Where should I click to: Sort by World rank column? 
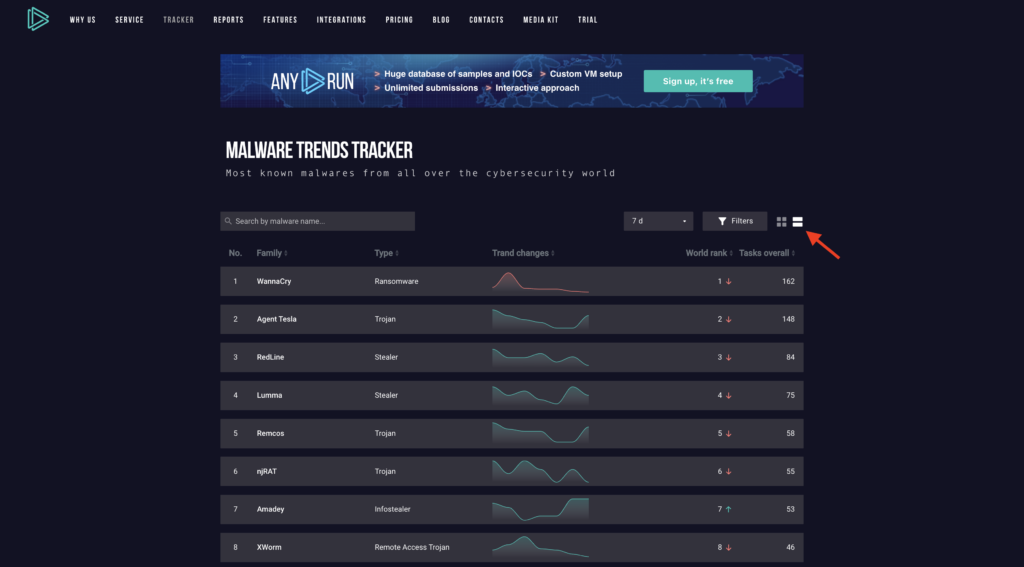708,253
